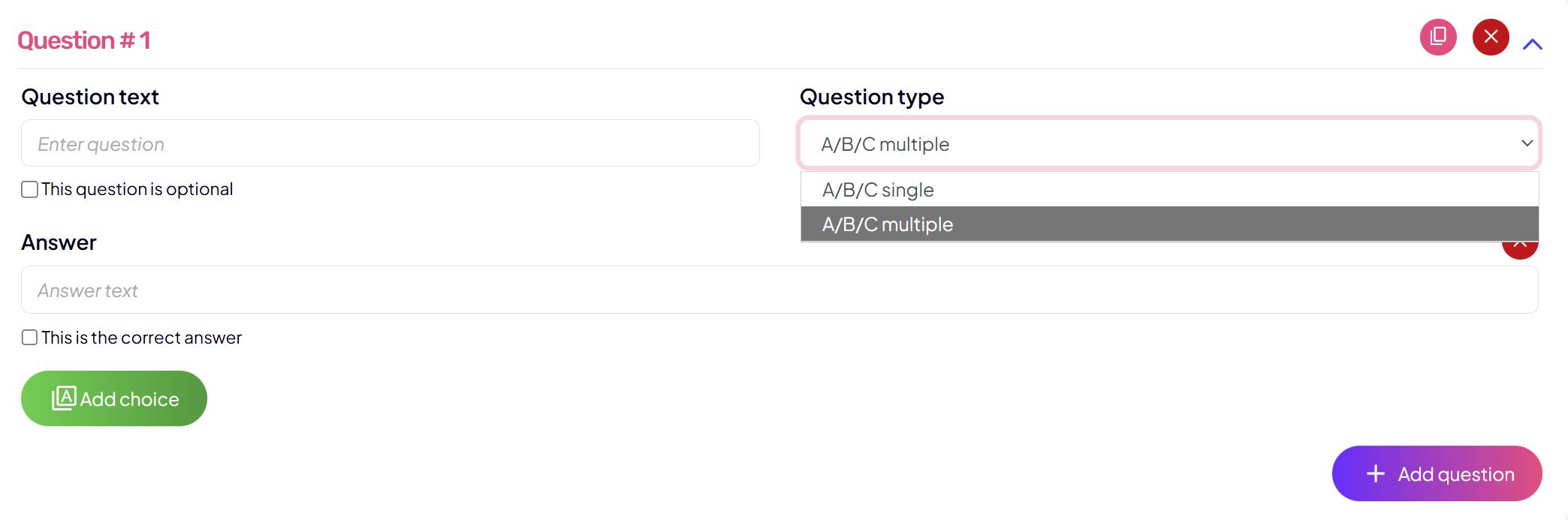Click the 'Question #1' heading
1568x520 pixels.
pyautogui.click(x=84, y=41)
